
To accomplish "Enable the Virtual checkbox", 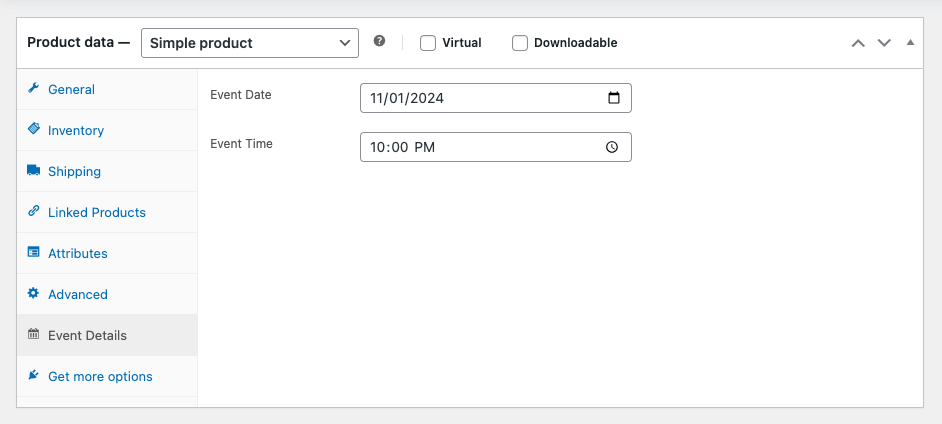I will click(428, 43).
